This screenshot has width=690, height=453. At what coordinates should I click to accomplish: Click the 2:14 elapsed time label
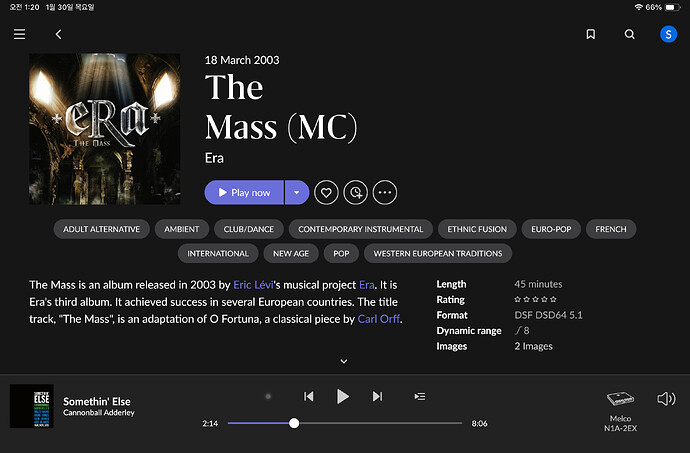210,424
